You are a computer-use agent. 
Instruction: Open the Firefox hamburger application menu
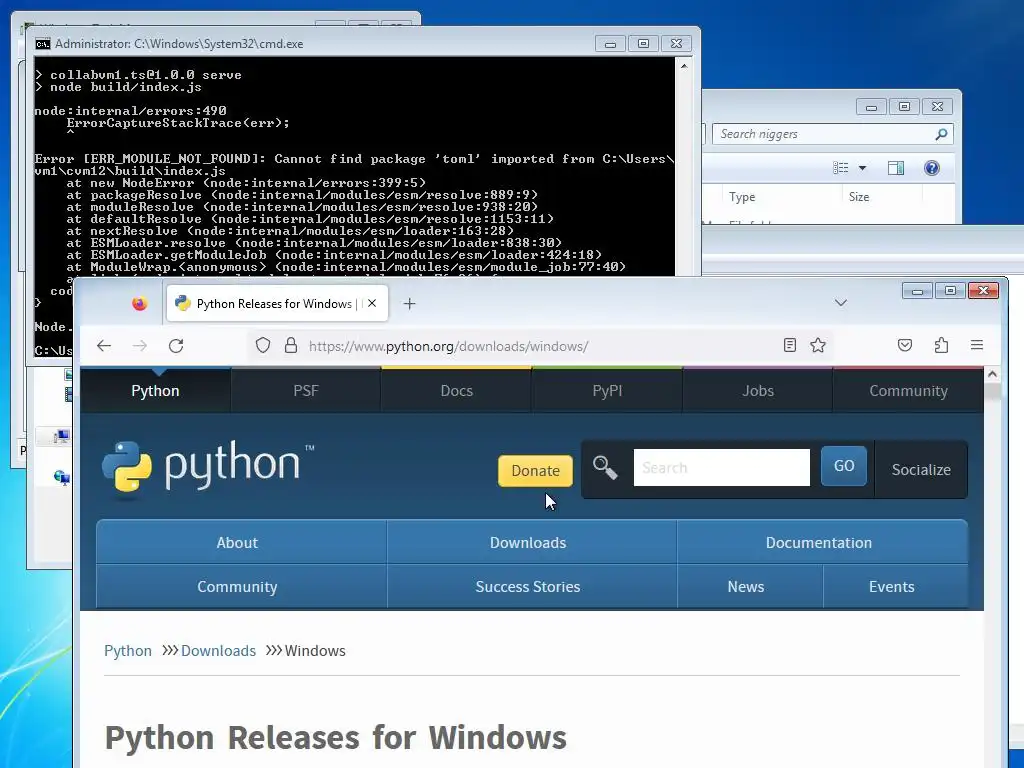(977, 345)
